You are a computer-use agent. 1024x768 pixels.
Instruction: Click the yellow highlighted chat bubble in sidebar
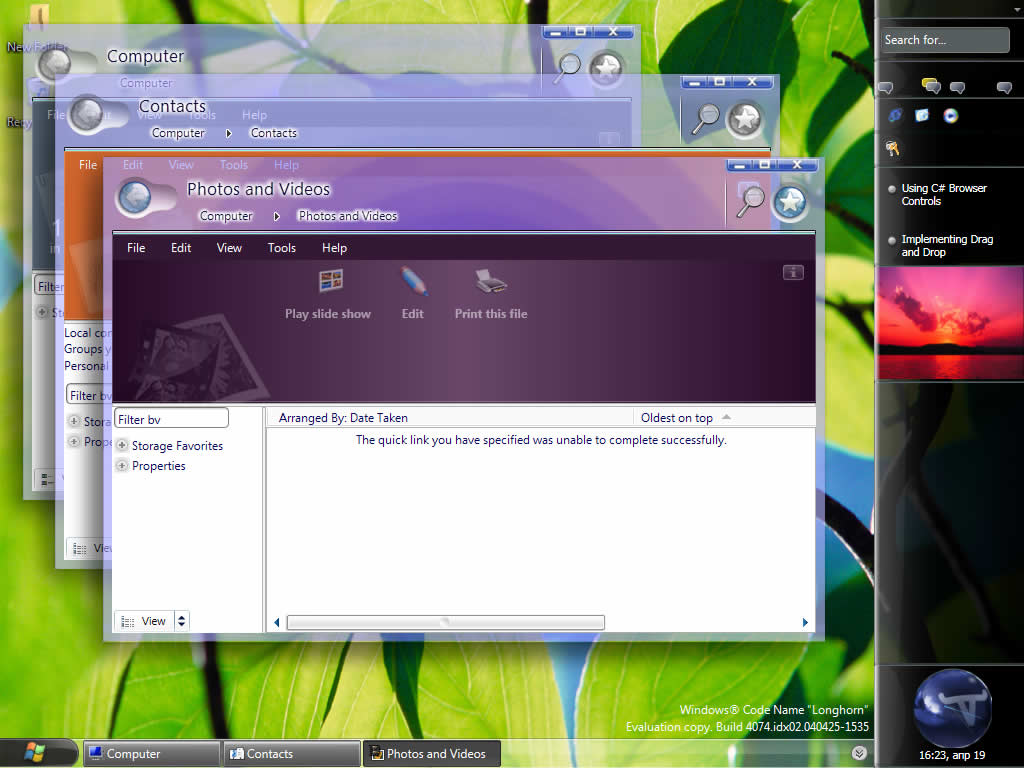[x=931, y=85]
